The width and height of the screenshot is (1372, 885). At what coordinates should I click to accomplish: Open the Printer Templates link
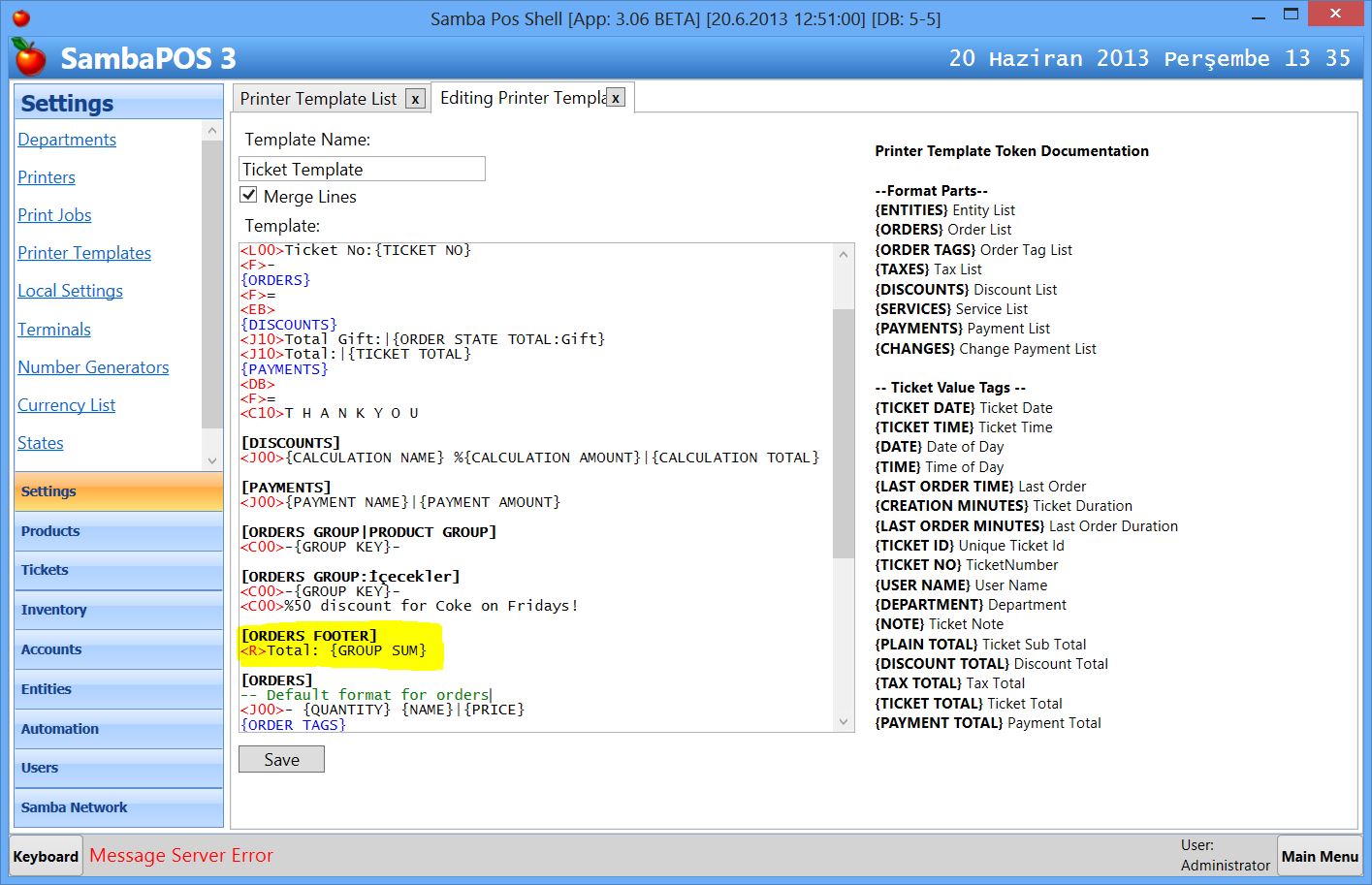[84, 253]
